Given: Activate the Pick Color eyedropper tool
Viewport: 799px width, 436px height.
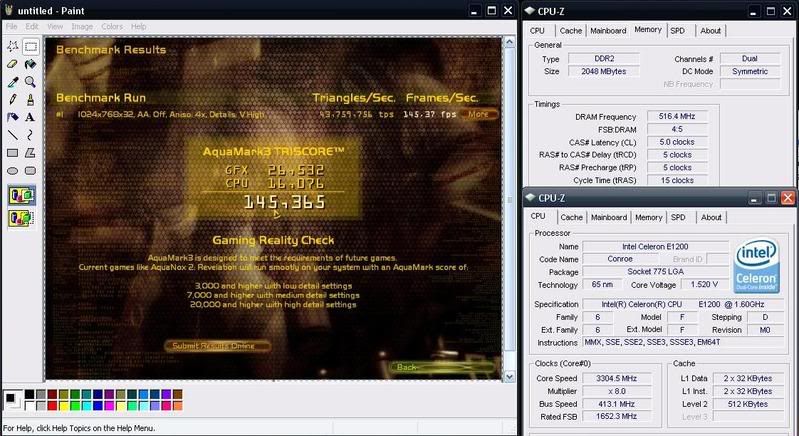Looking at the screenshot, I should [13, 82].
